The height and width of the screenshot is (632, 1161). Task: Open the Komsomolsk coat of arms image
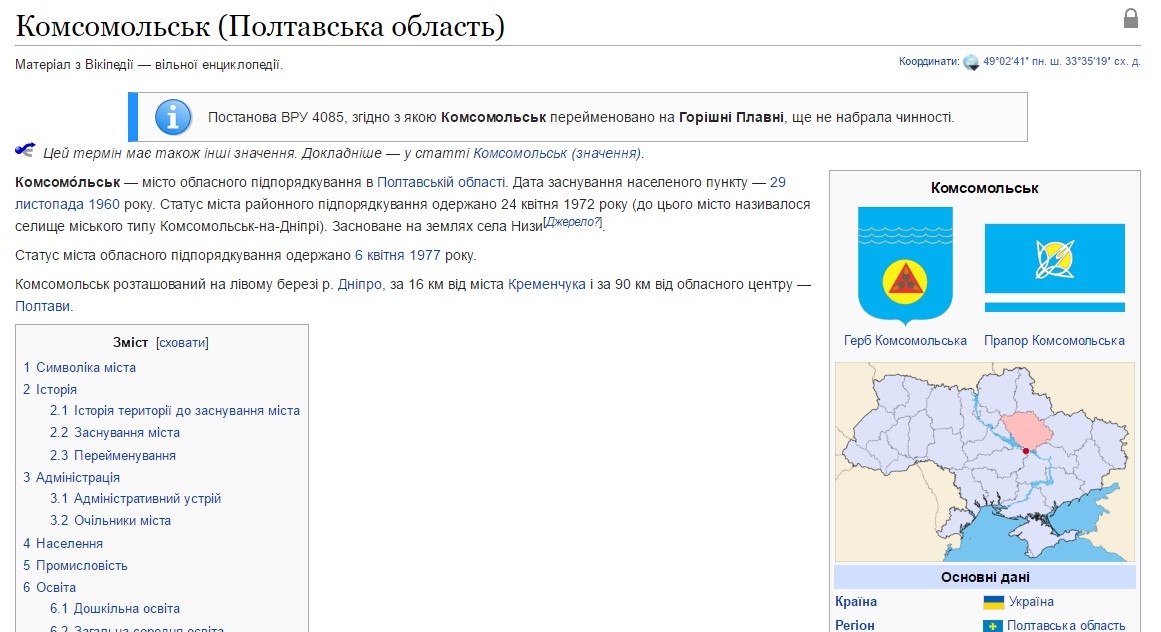[x=905, y=265]
